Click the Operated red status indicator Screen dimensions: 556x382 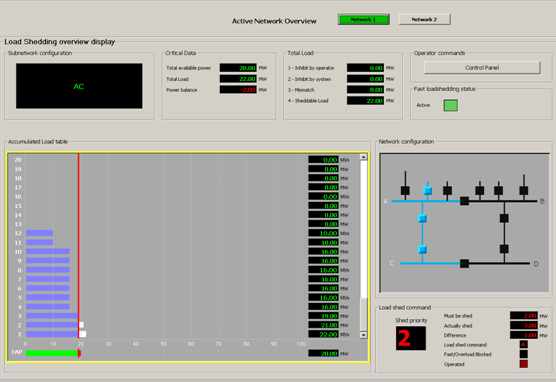click(x=523, y=364)
